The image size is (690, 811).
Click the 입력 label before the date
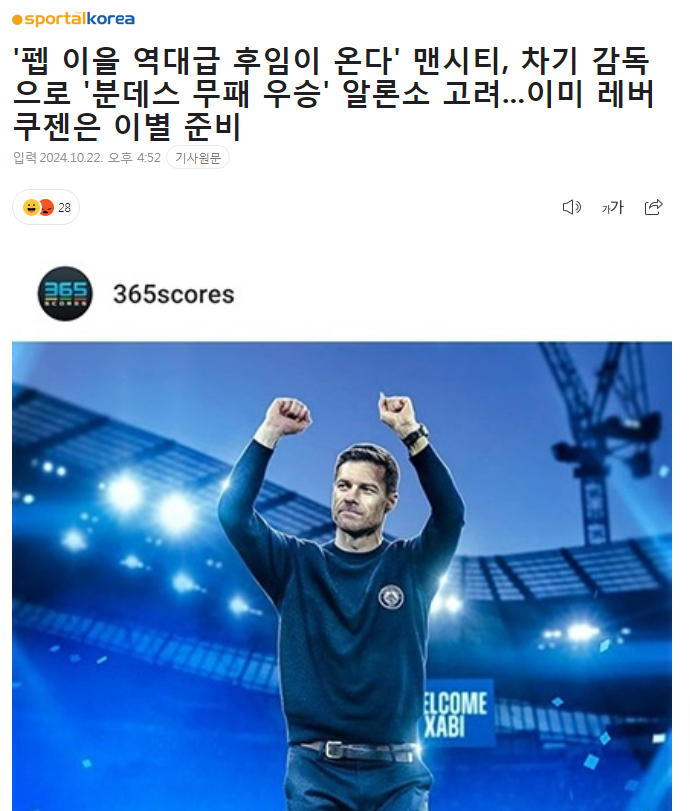pyautogui.click(x=25, y=158)
